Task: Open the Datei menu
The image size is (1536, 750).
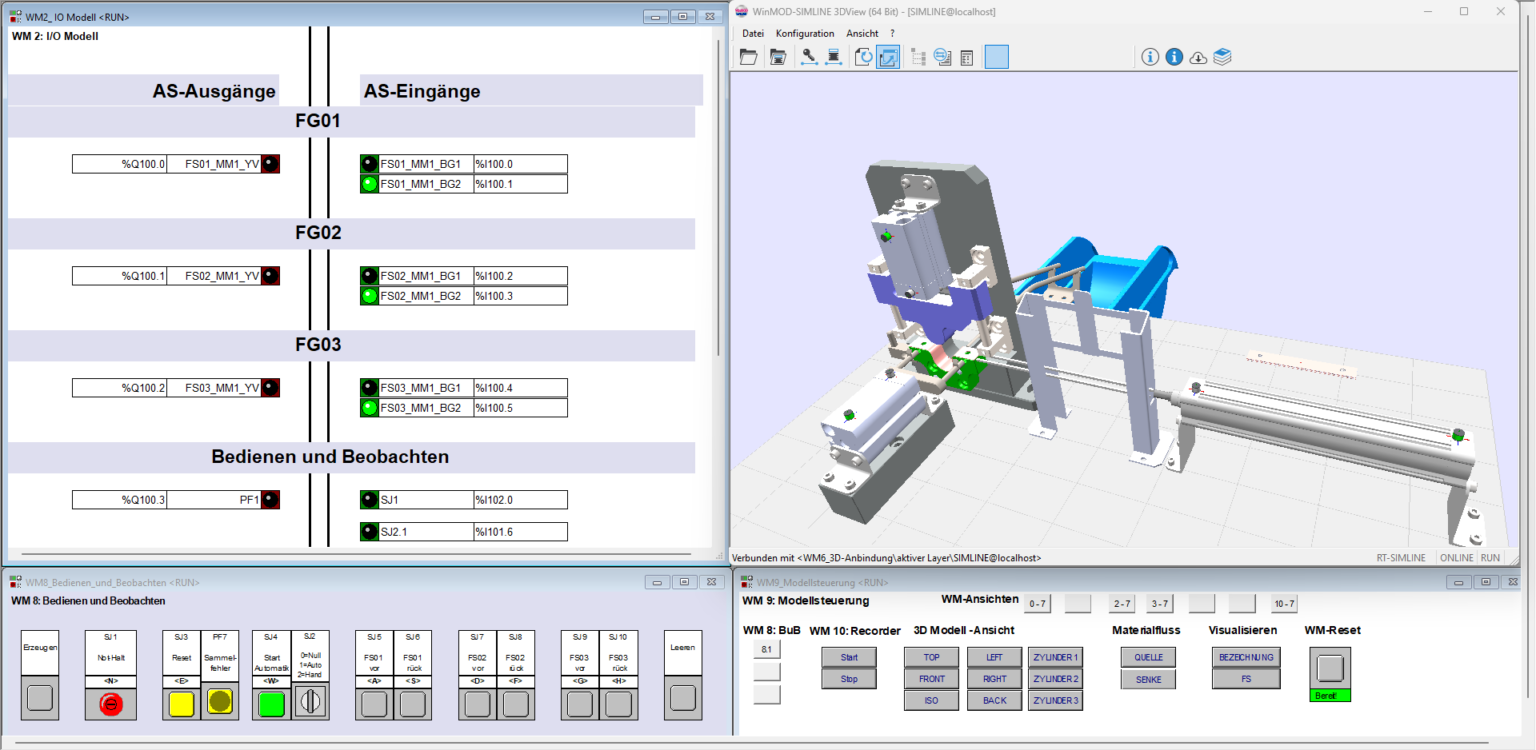Action: [752, 33]
